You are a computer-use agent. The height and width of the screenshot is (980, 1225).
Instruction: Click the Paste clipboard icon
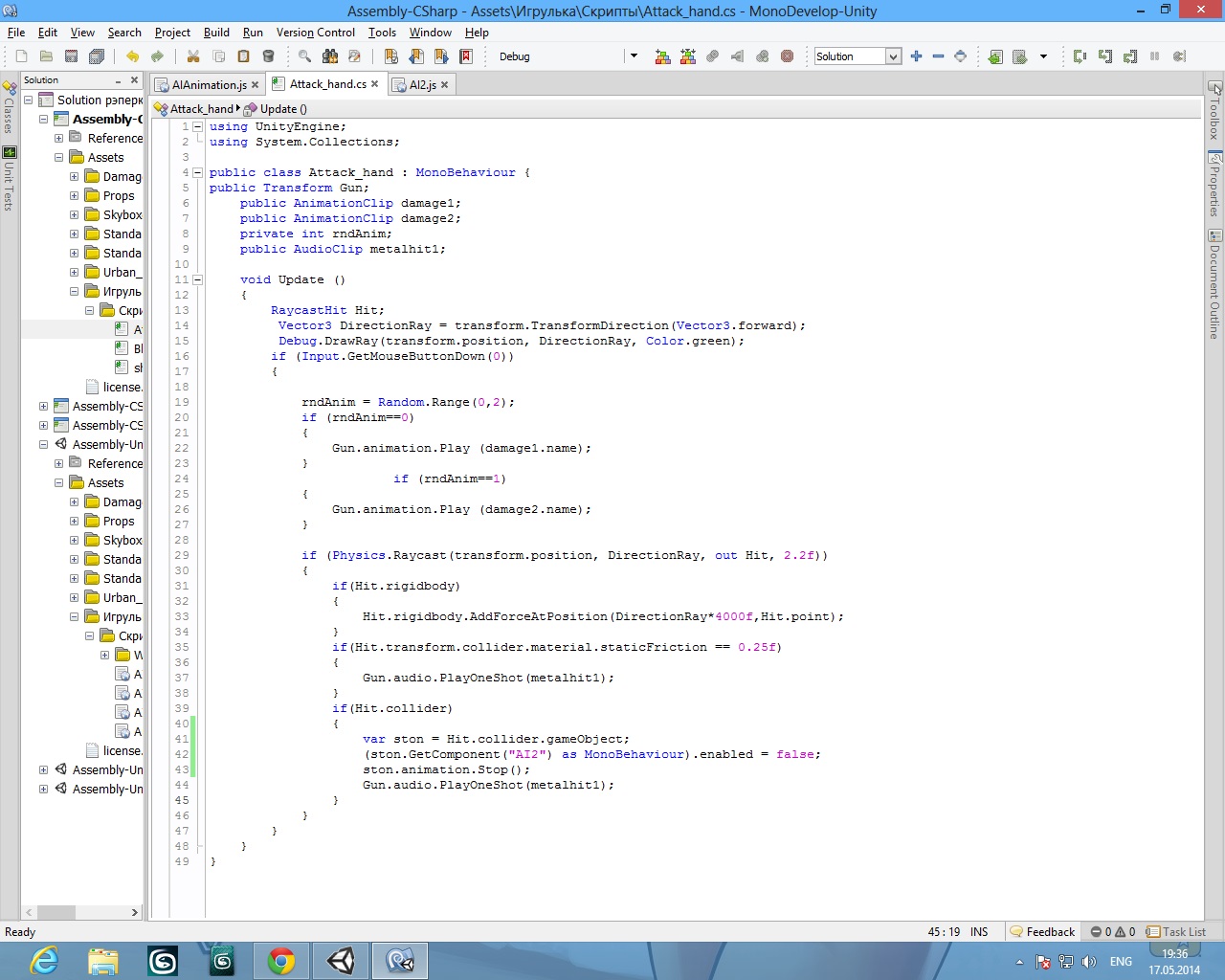[243, 56]
